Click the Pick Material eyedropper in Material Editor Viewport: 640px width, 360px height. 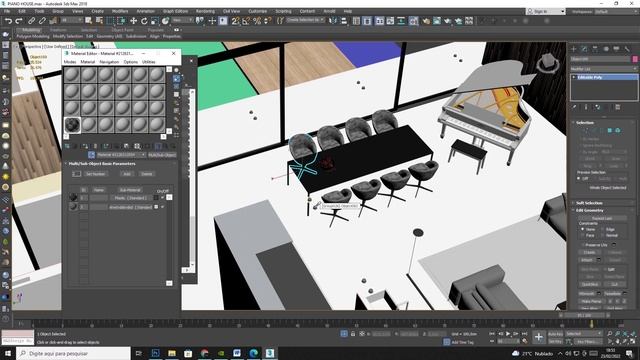[91, 155]
